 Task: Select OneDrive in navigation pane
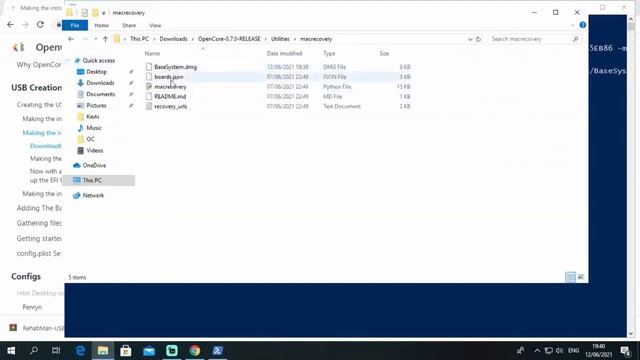[x=94, y=165]
